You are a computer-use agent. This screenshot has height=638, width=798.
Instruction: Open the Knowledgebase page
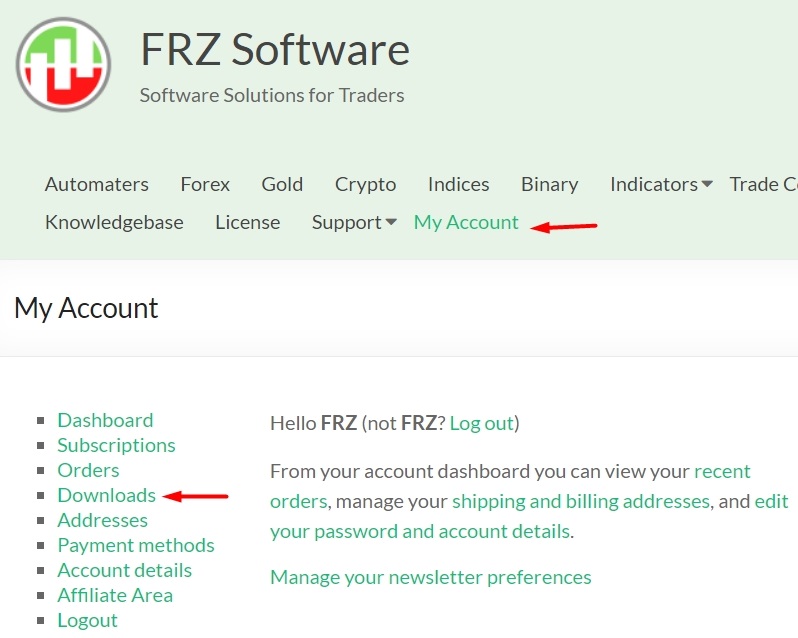pyautogui.click(x=114, y=222)
